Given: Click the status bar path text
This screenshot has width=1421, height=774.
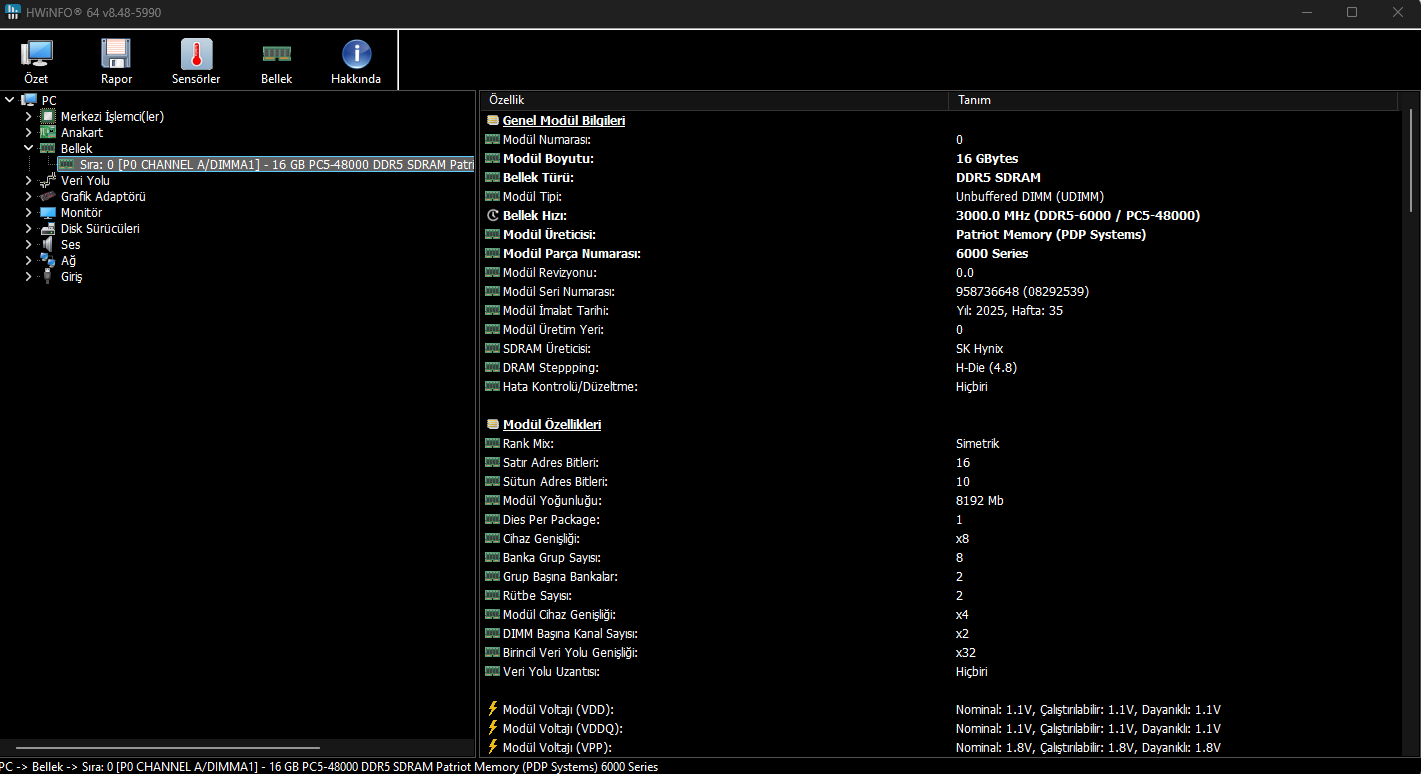Looking at the screenshot, I should (329, 766).
